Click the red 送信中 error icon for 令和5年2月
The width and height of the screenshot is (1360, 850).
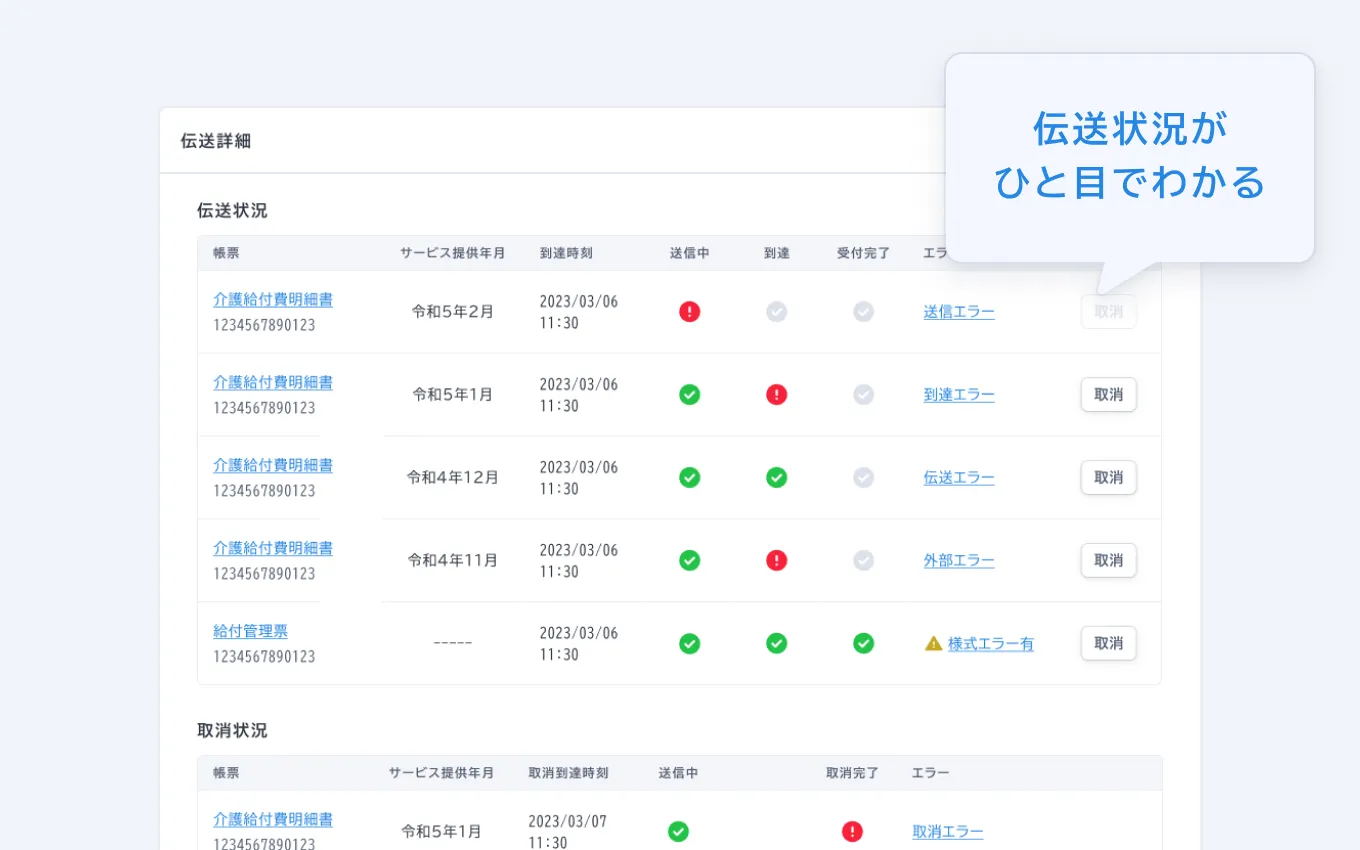pyautogui.click(x=689, y=311)
